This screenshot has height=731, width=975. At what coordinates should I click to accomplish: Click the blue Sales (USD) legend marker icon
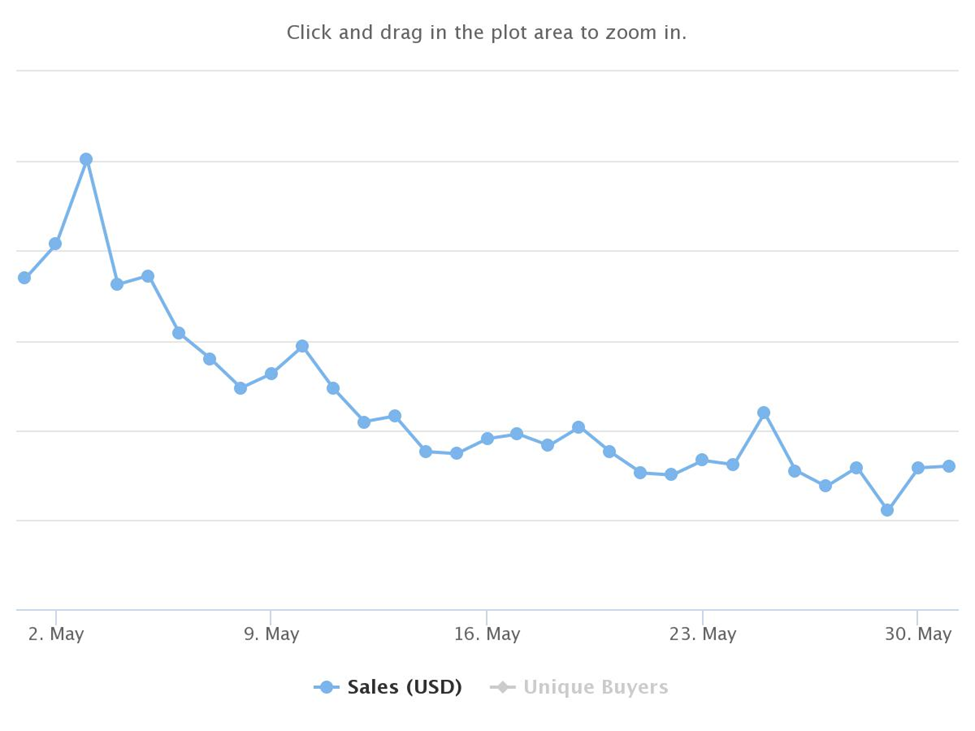click(326, 687)
